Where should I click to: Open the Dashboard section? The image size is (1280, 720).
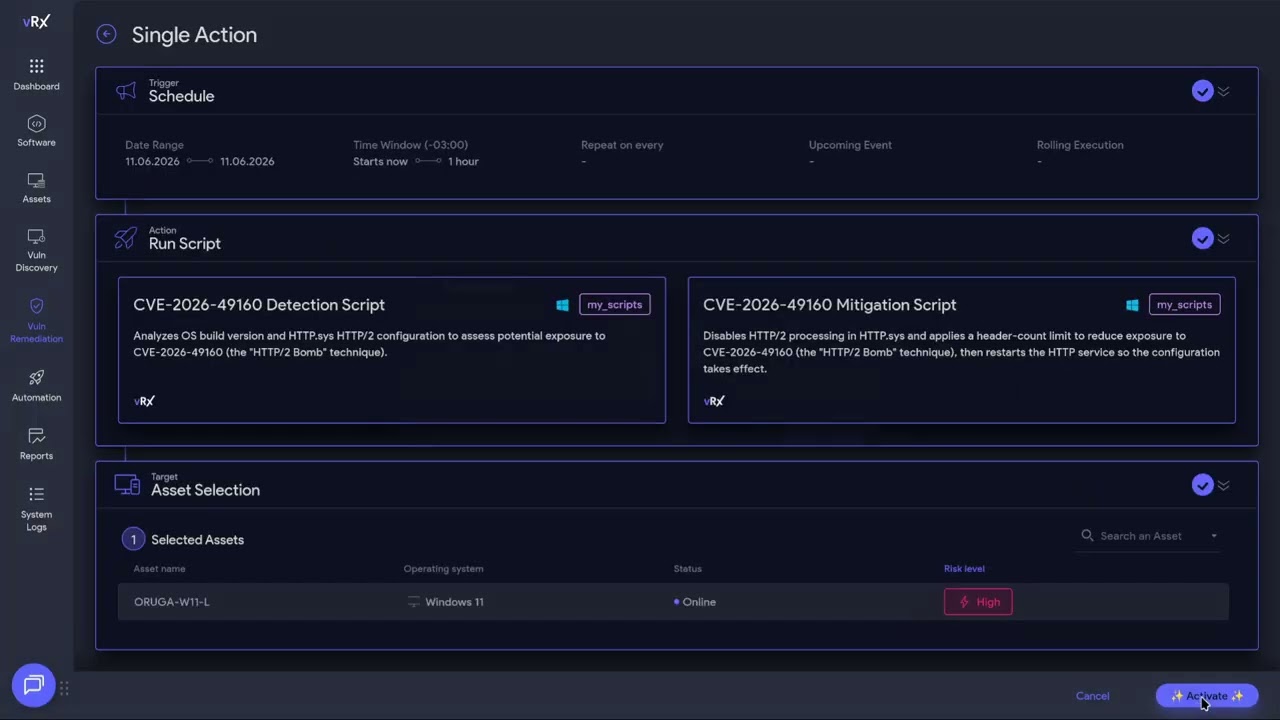point(36,75)
